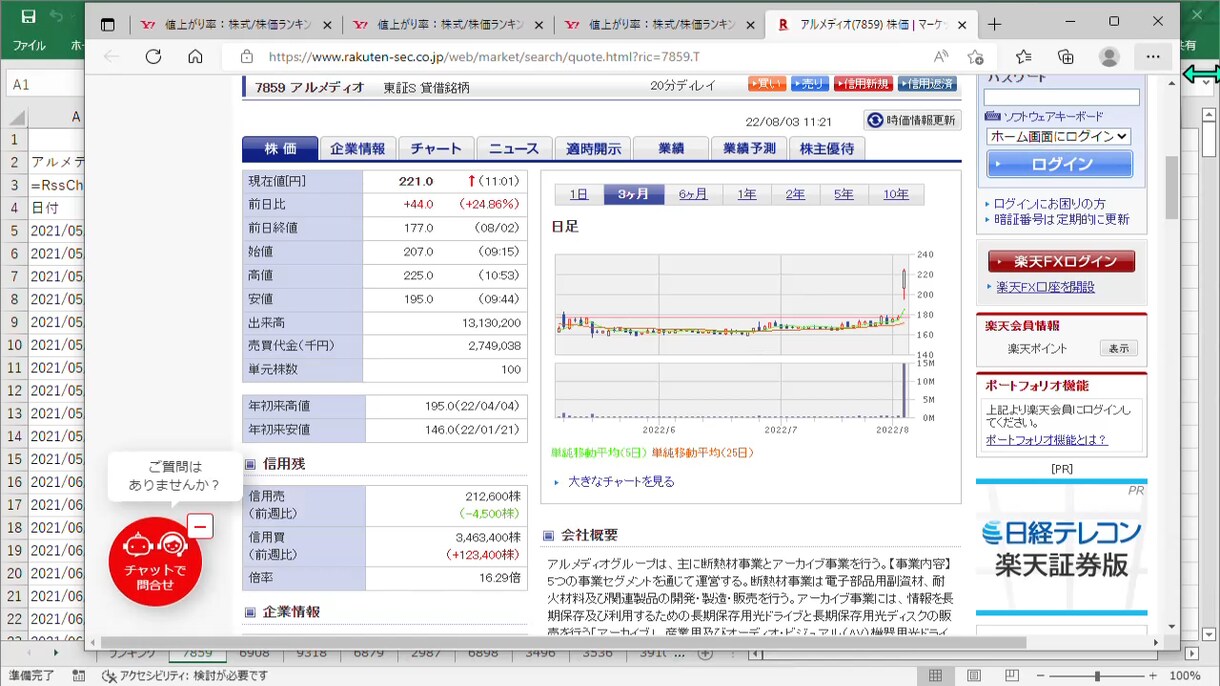
Task: Refresh quotes with 時価情報更新
Action: coord(911,120)
